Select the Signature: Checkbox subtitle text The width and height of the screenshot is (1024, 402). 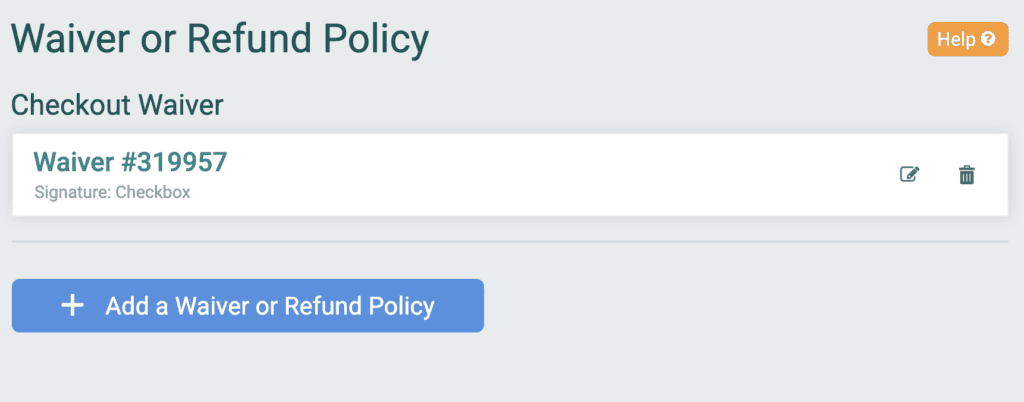[112, 193]
